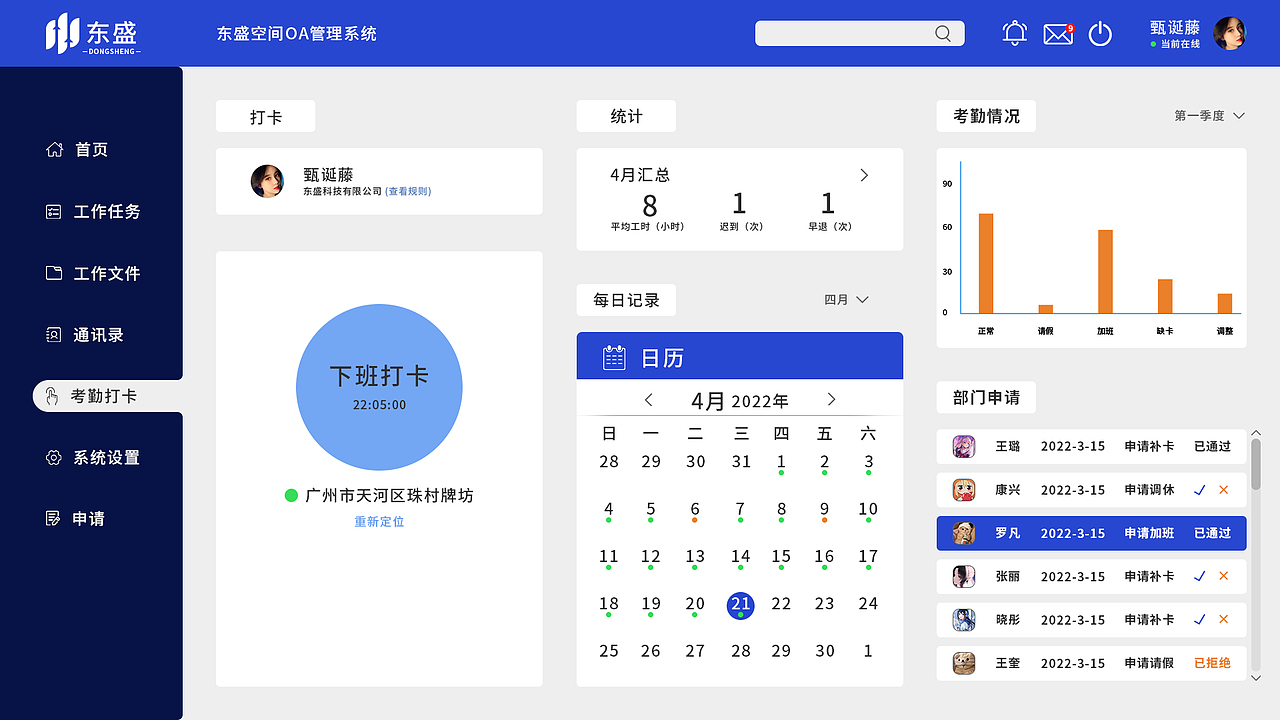This screenshot has width=1280, height=720.
Task: Switch to 工作任务 in the sidebar
Action: tap(53, 211)
